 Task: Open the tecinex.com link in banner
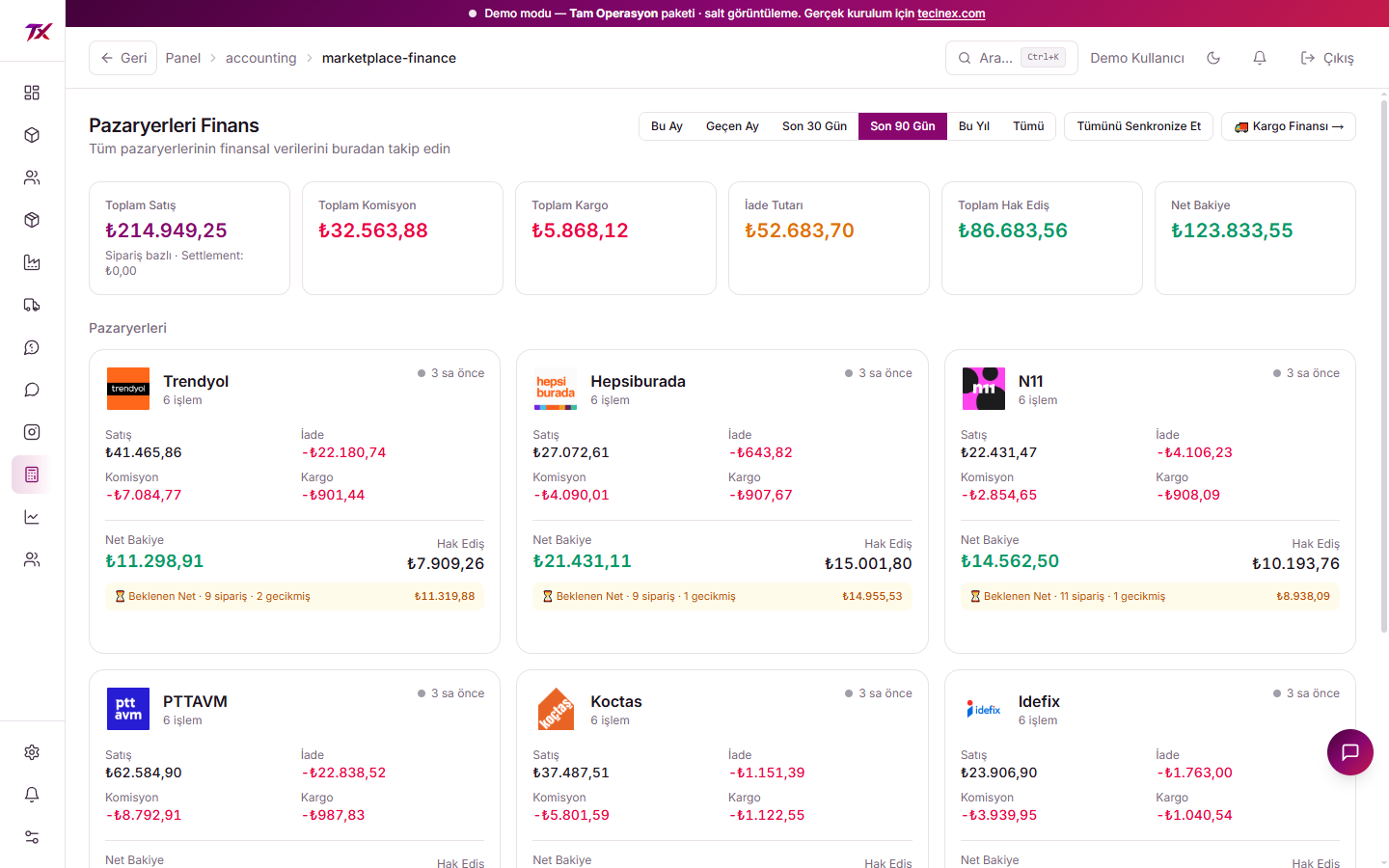click(x=951, y=14)
